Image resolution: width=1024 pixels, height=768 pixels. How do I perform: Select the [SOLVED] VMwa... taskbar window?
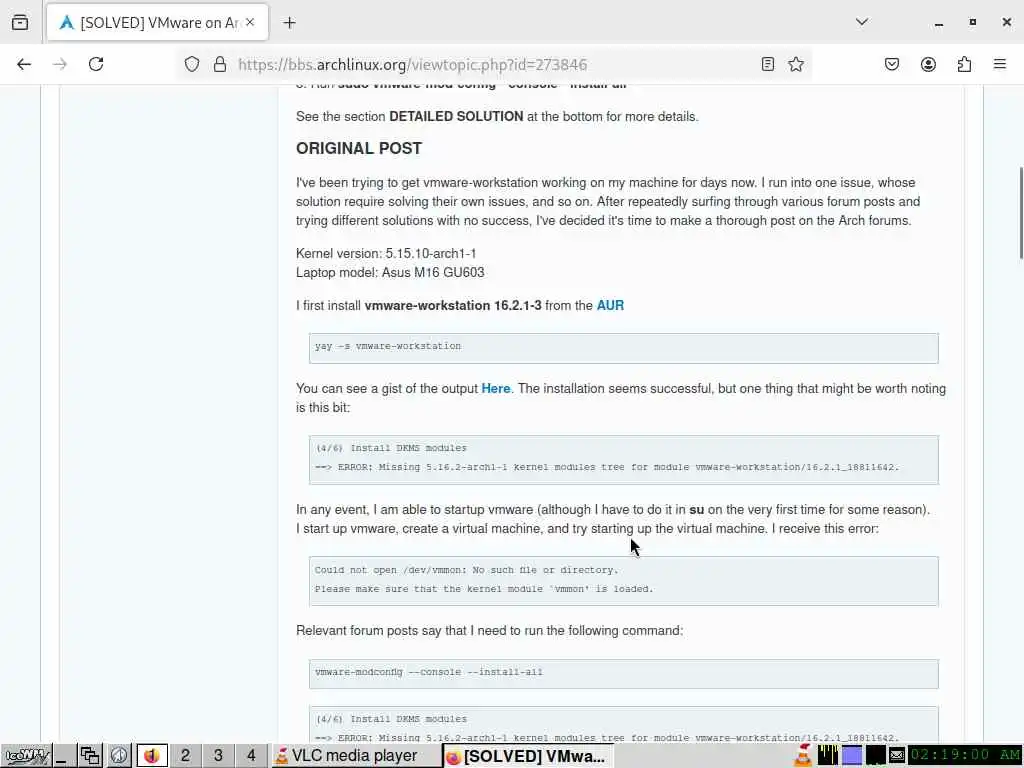coord(527,756)
